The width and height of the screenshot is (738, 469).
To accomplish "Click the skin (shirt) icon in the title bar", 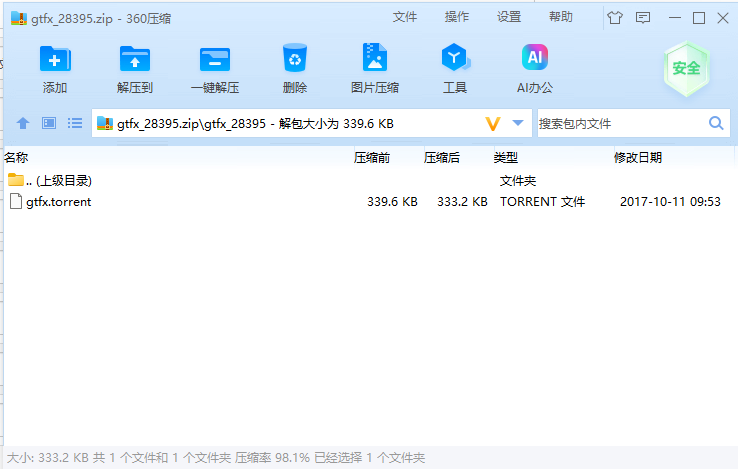I will click(615, 18).
